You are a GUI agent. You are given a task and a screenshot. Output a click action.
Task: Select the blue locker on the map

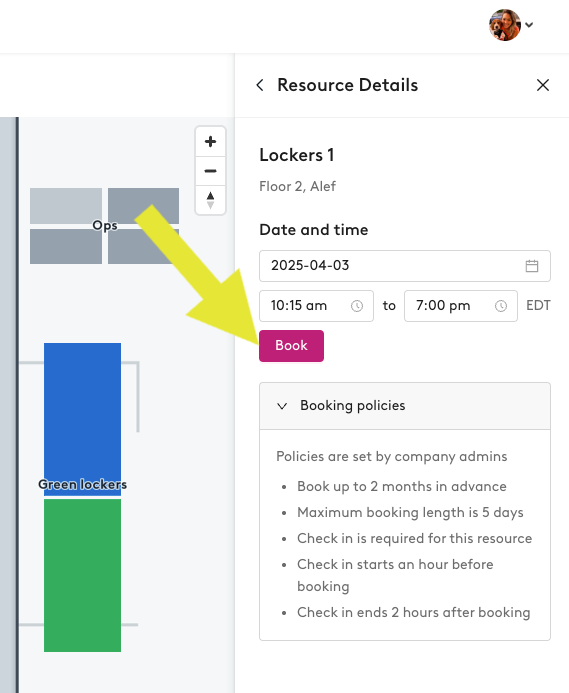tap(82, 419)
